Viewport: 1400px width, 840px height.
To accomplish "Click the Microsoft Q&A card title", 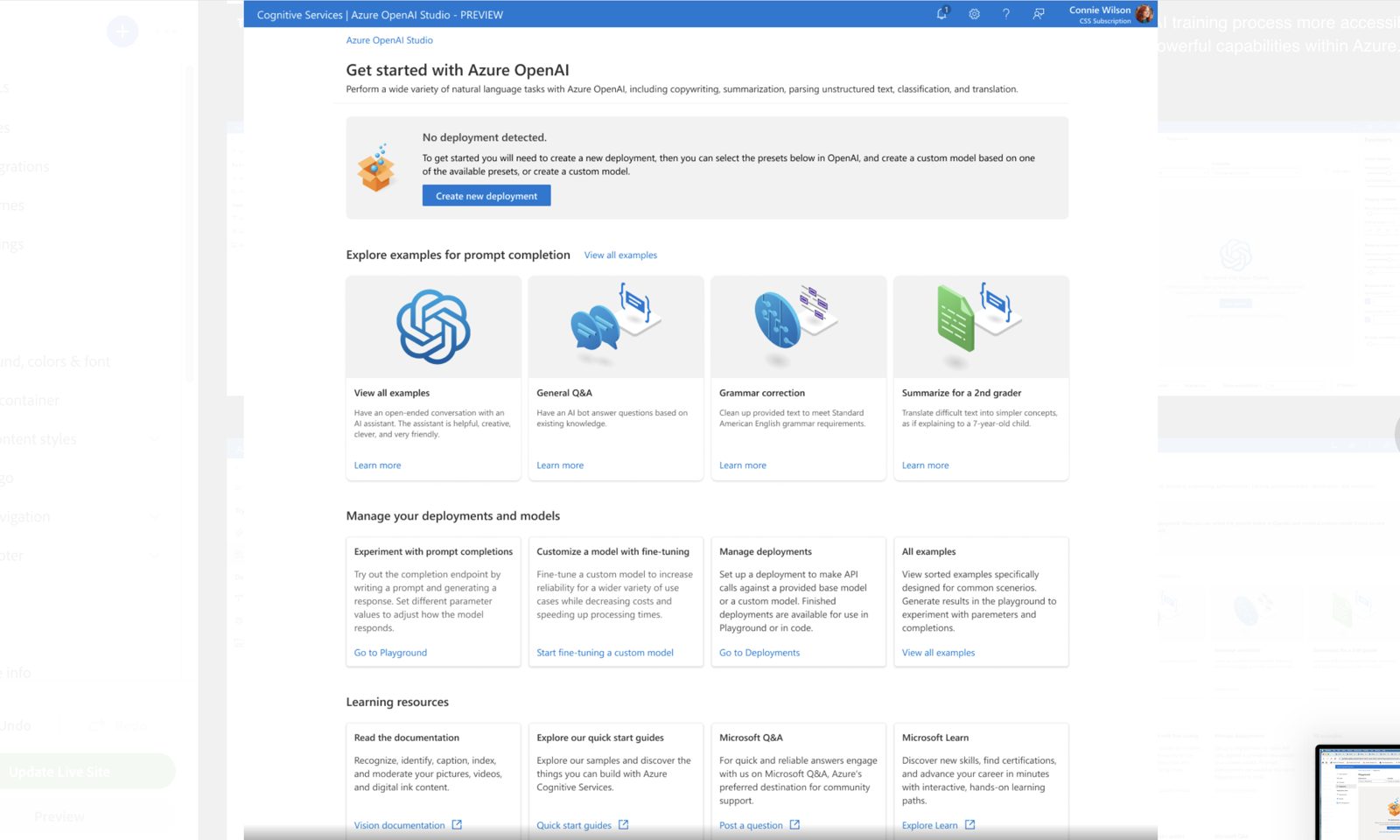I will (x=751, y=738).
